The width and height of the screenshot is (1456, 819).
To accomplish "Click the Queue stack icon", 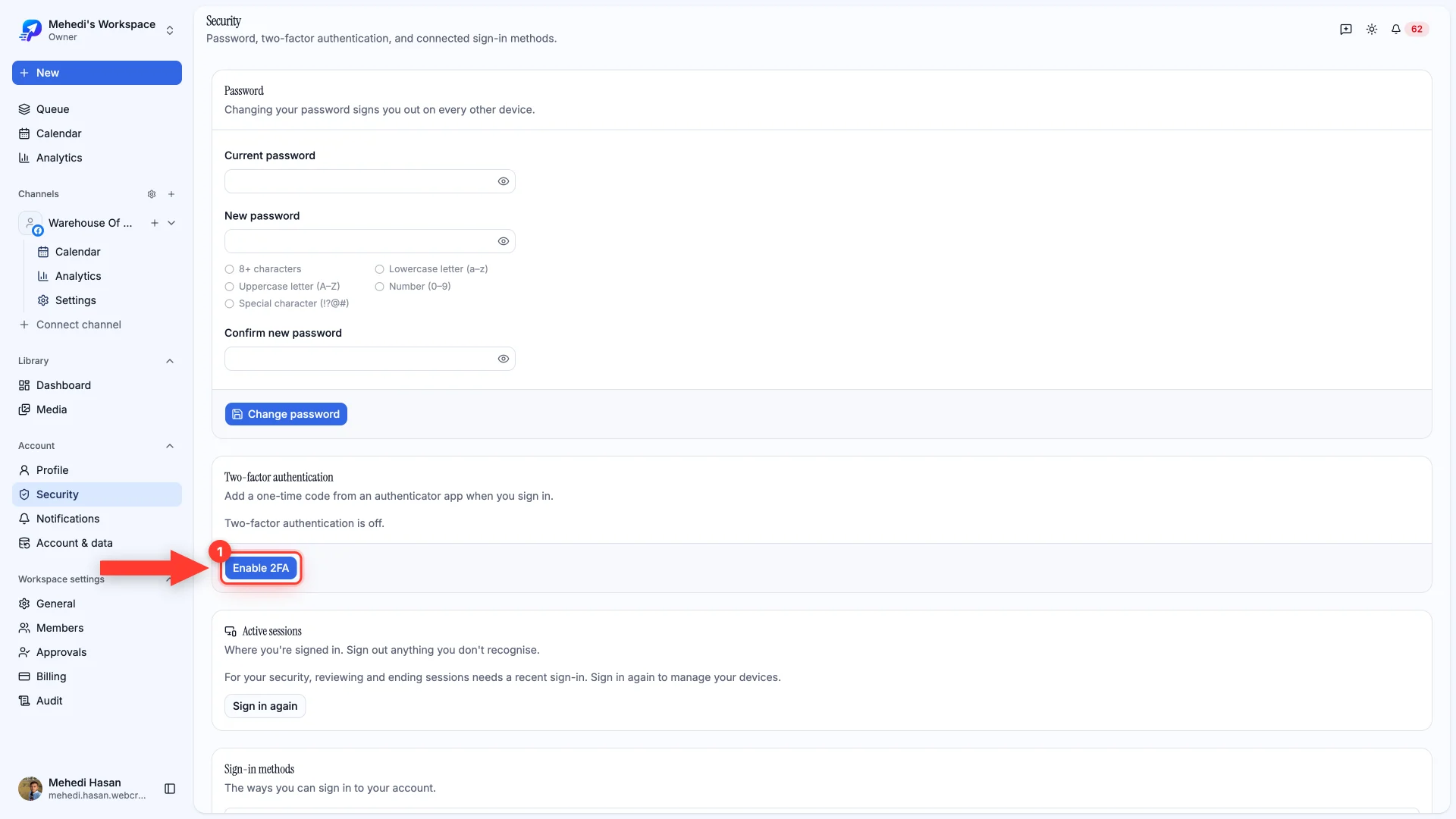I will tap(24, 109).
